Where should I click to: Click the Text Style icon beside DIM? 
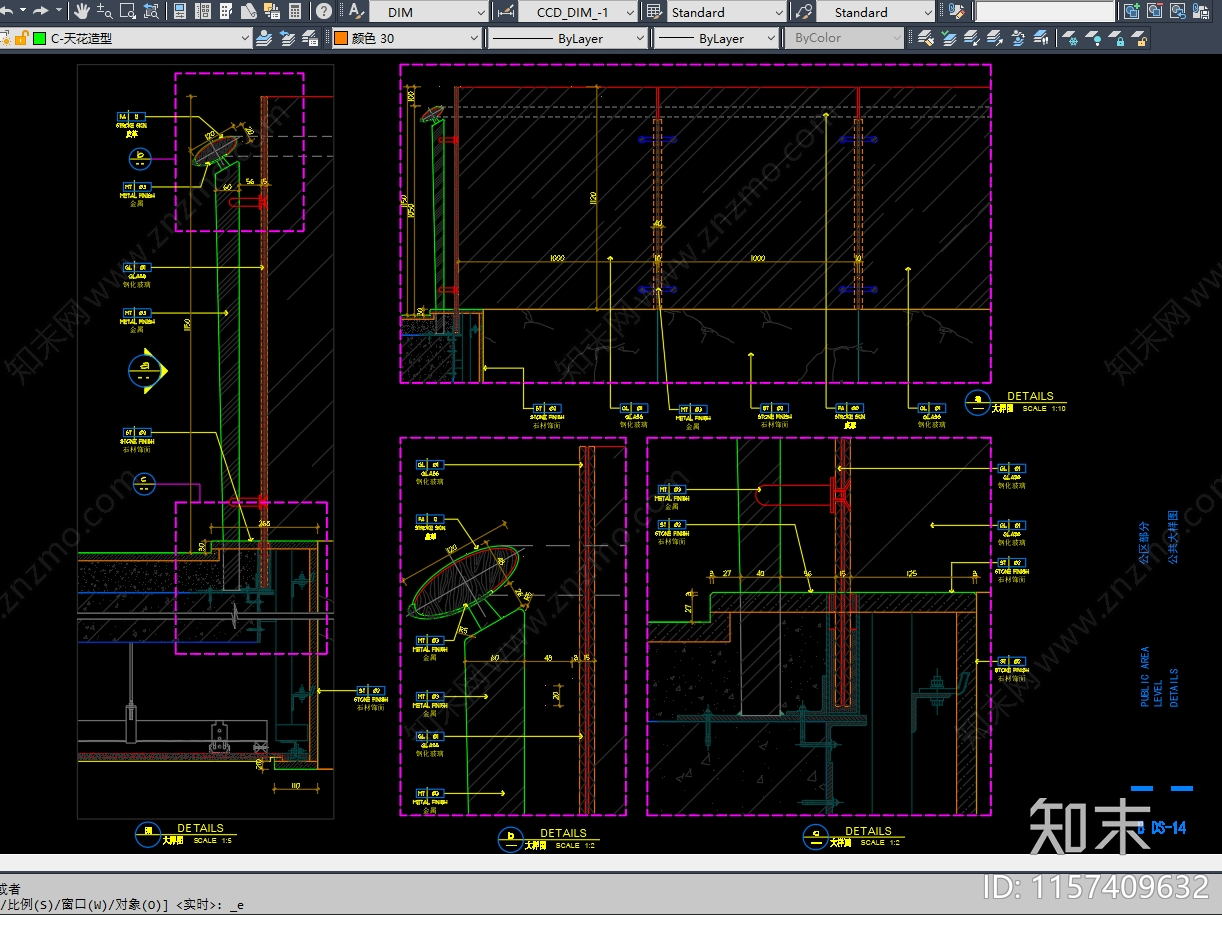click(356, 12)
